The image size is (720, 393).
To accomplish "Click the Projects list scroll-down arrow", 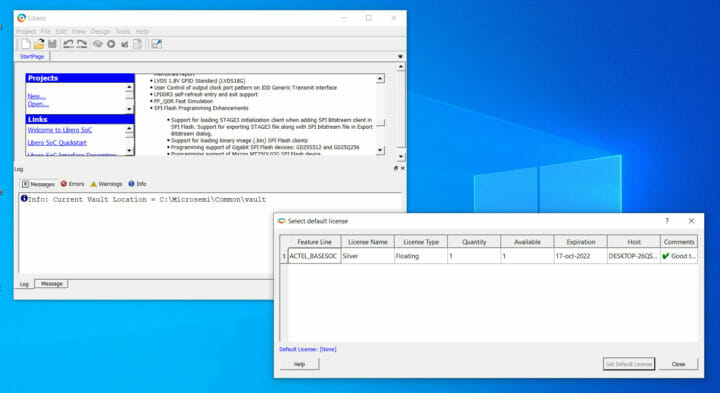I will [x=129, y=109].
